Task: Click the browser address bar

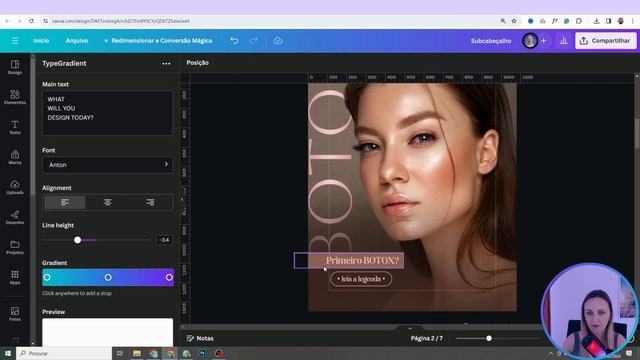Action: [x=269, y=21]
